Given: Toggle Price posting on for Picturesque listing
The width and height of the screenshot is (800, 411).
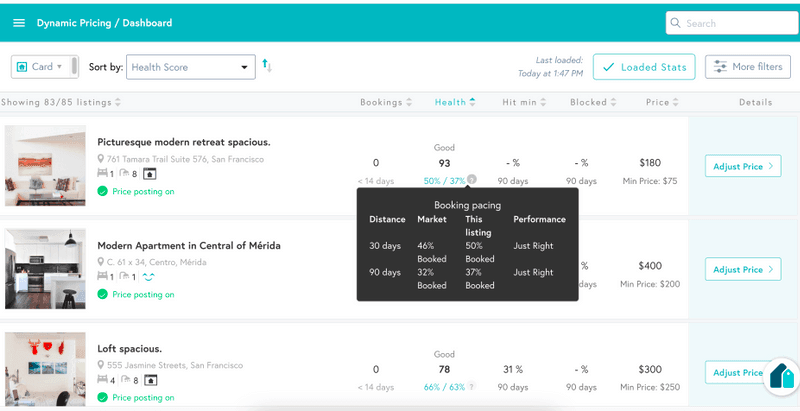Looking at the screenshot, I should click(103, 191).
